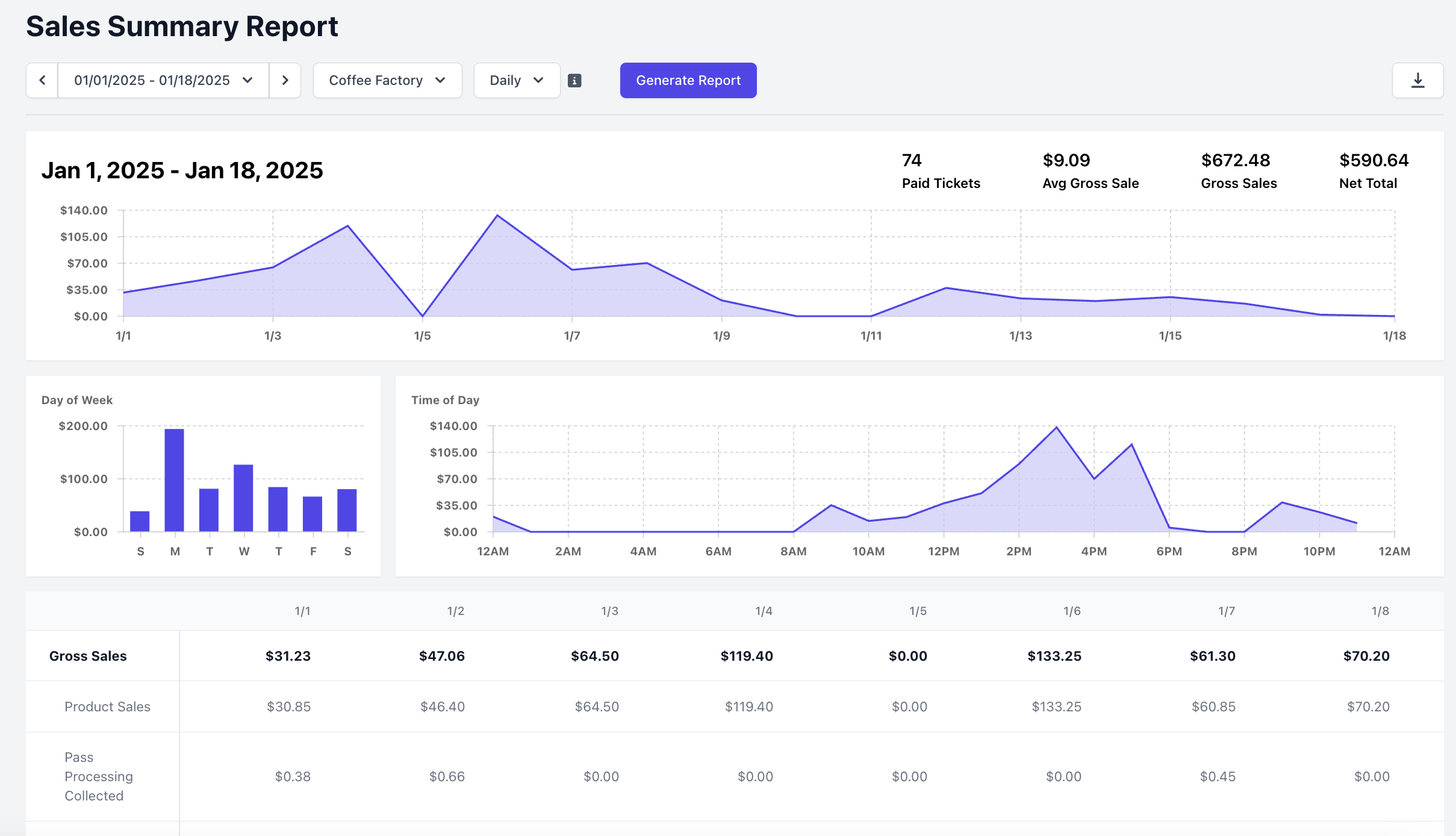Click the 3PM peak on Time of Day chart
The width and height of the screenshot is (1456, 836).
[1056, 428]
